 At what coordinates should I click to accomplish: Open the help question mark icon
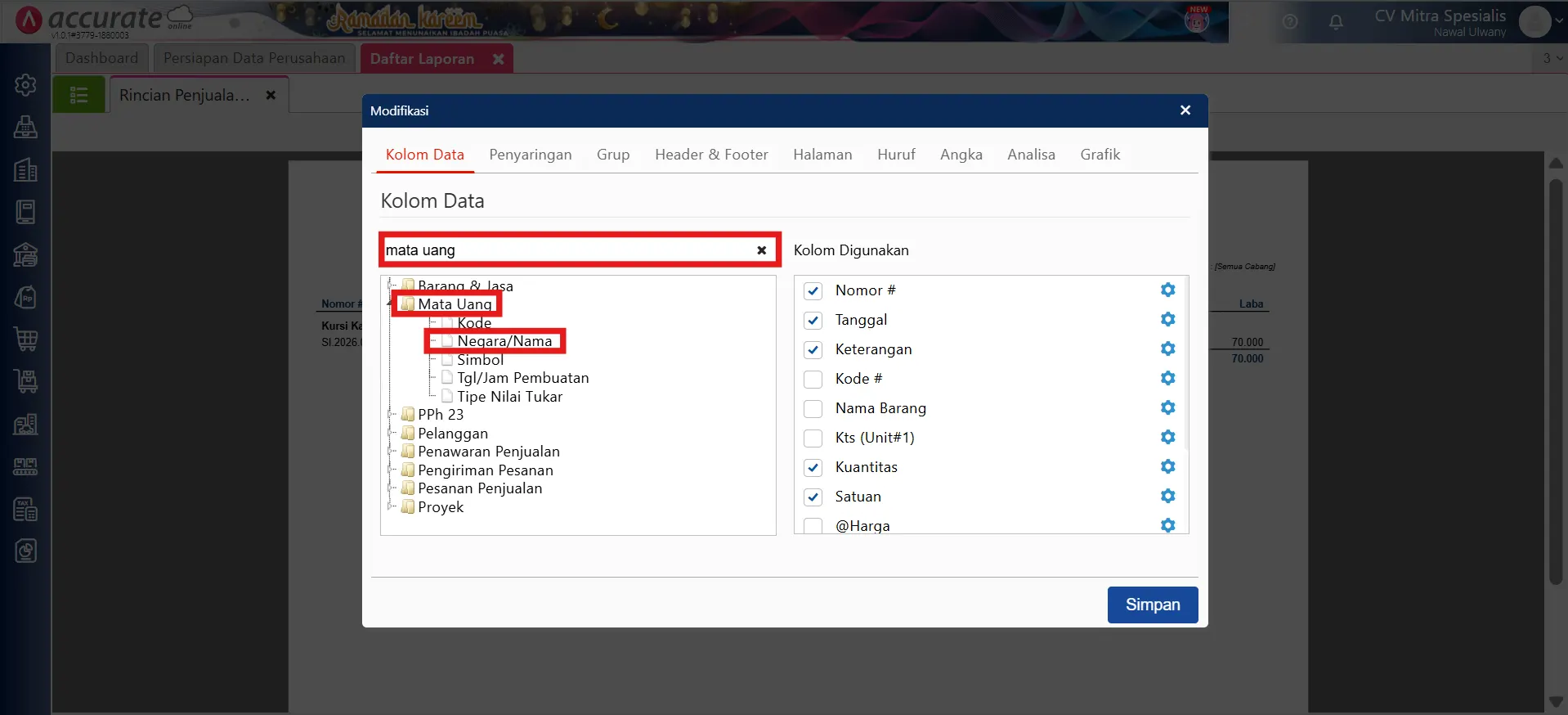1290,22
